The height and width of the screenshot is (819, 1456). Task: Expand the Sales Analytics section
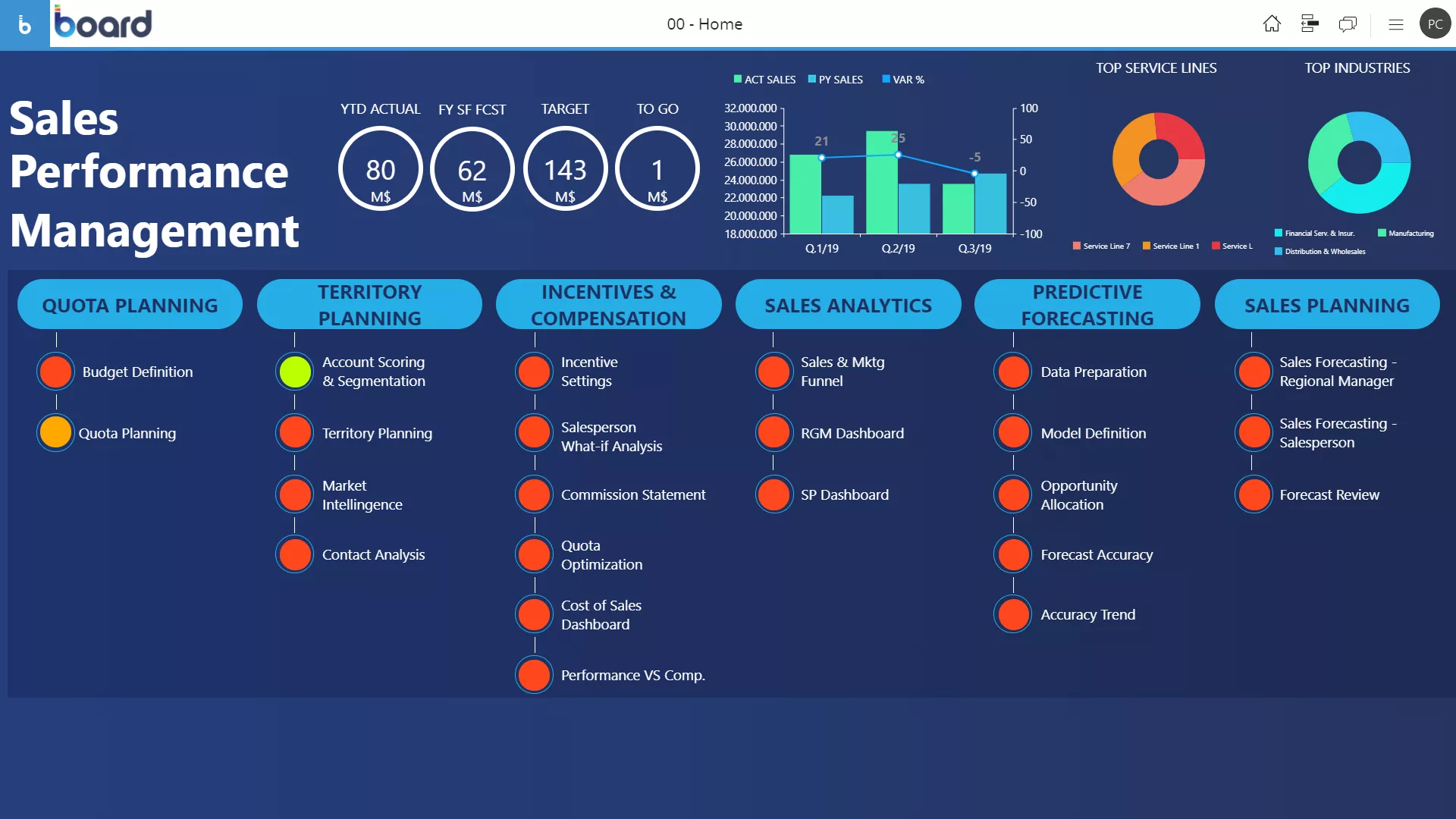pos(848,305)
